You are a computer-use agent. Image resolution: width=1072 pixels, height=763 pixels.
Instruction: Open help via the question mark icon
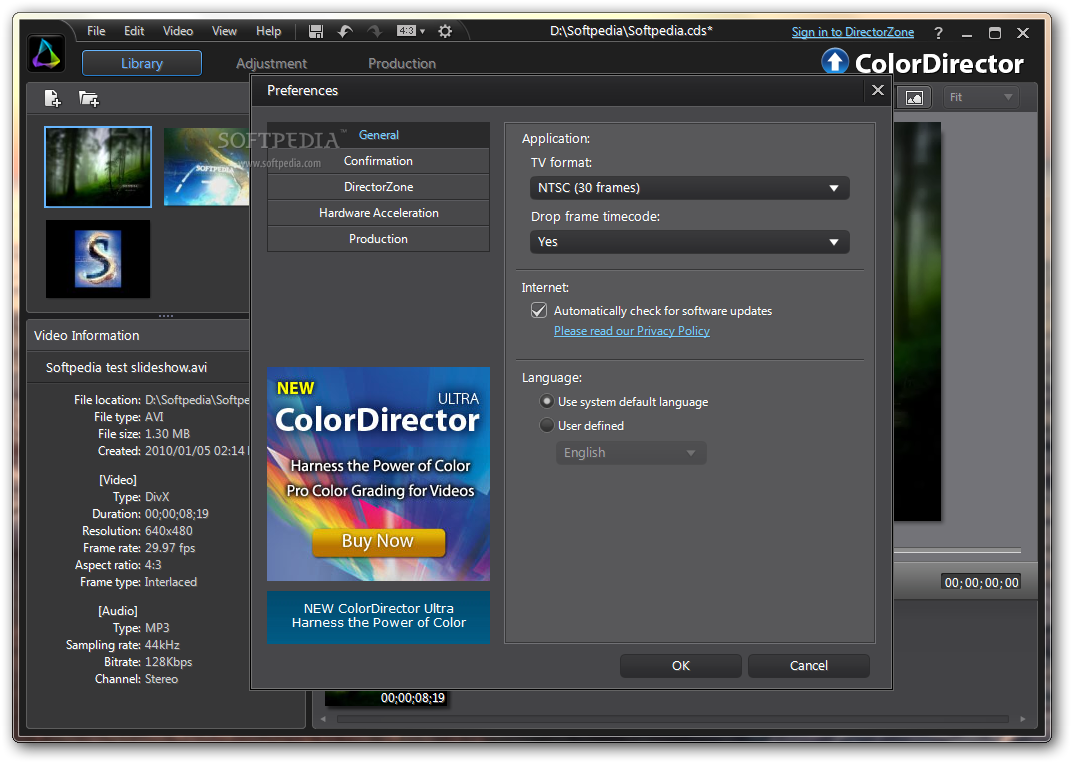tap(939, 33)
